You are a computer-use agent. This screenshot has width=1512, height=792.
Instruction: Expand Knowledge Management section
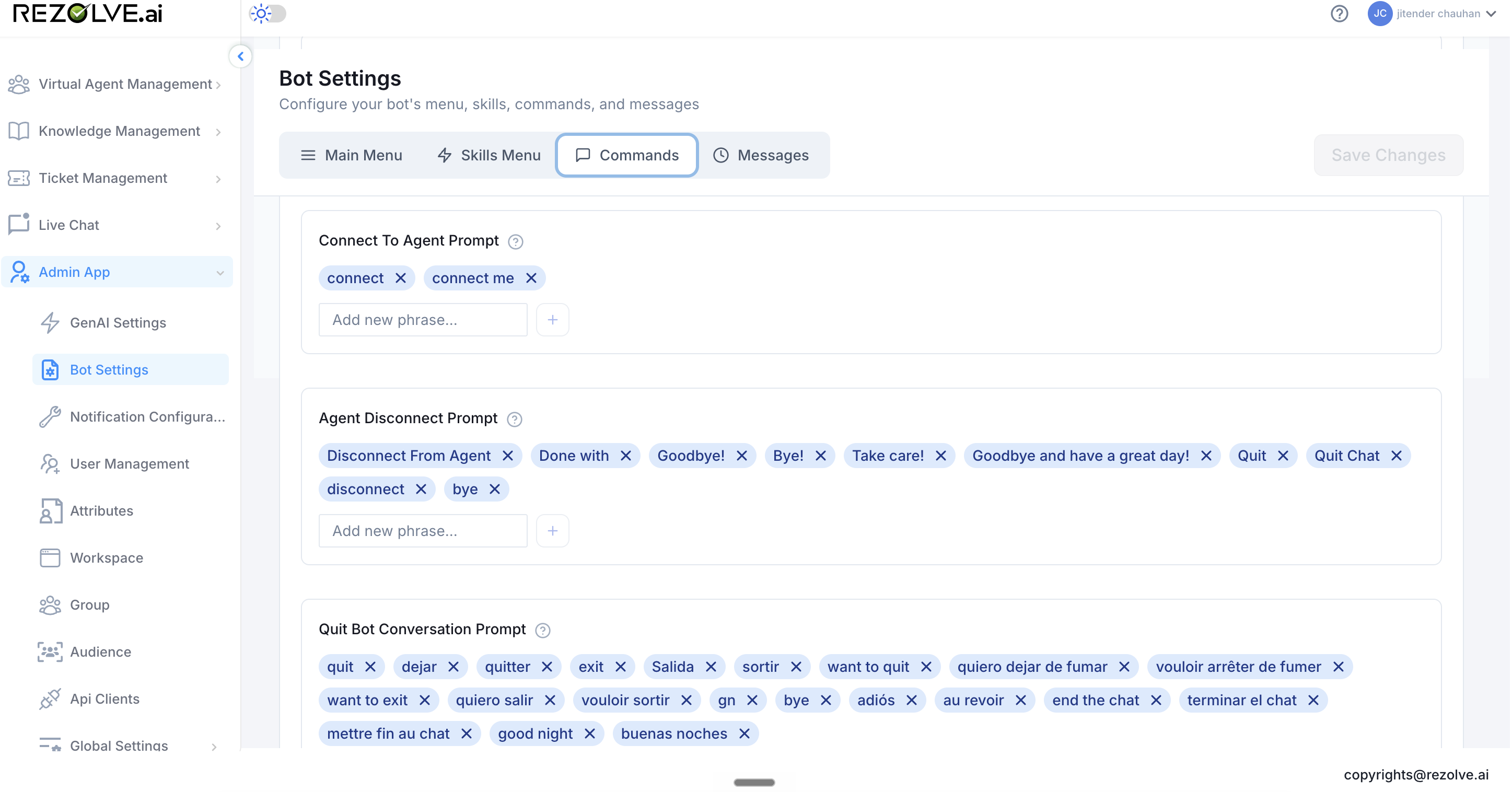(118, 131)
